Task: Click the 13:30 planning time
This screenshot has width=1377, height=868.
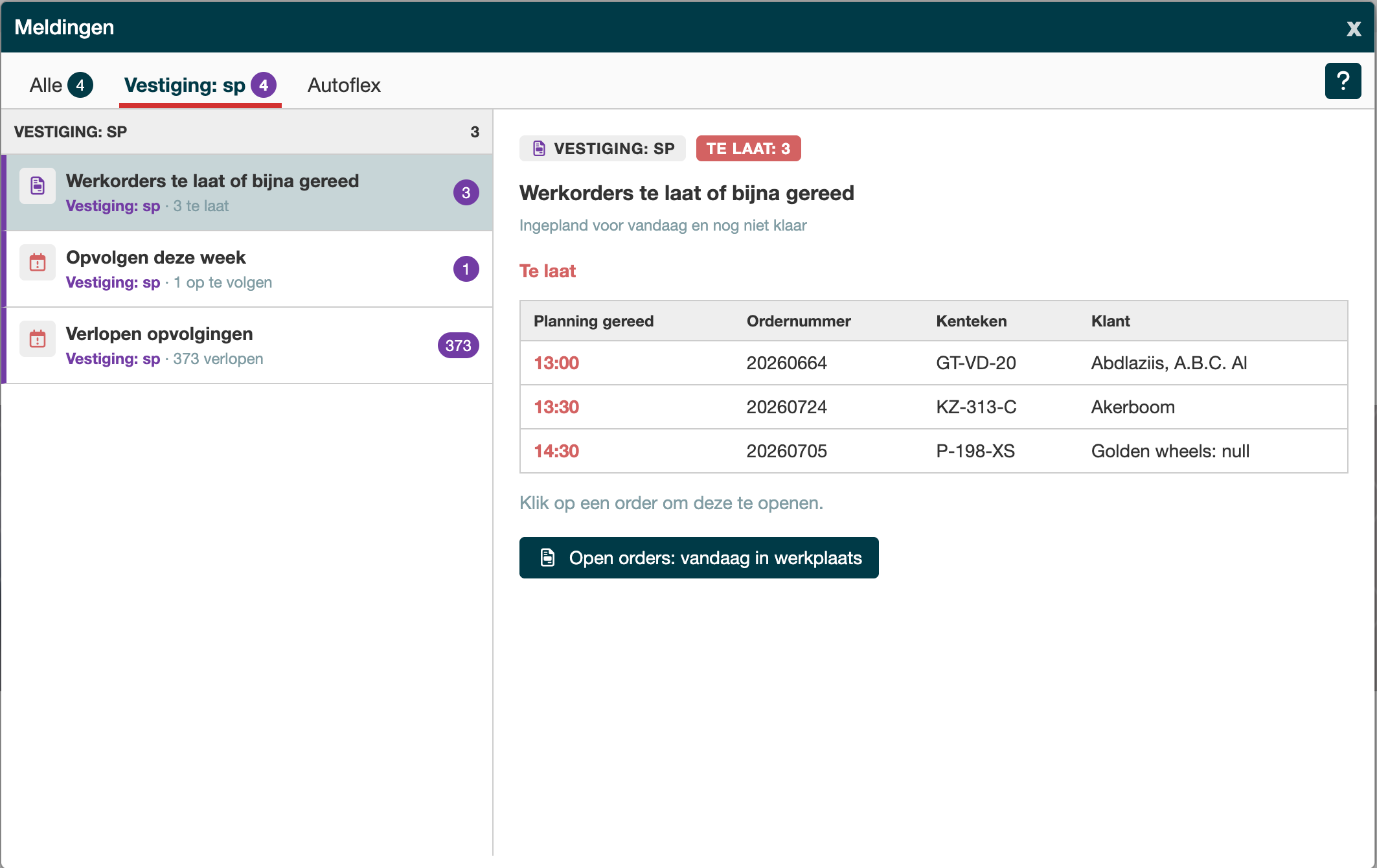Action: click(x=556, y=407)
